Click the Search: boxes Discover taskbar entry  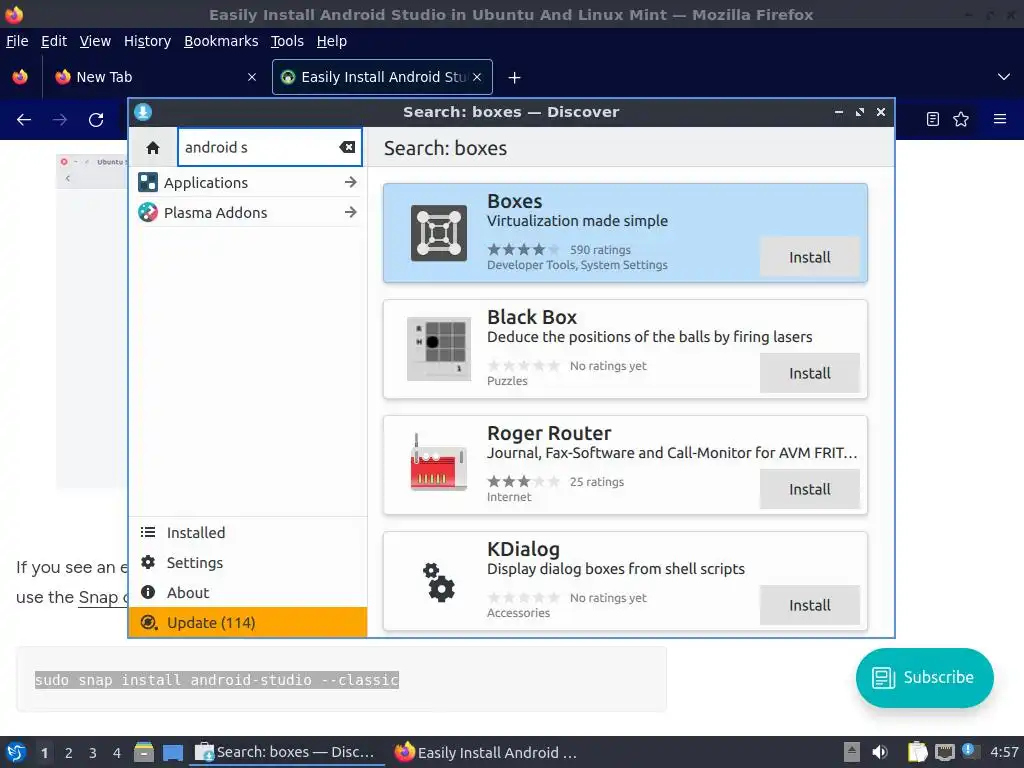pos(285,752)
